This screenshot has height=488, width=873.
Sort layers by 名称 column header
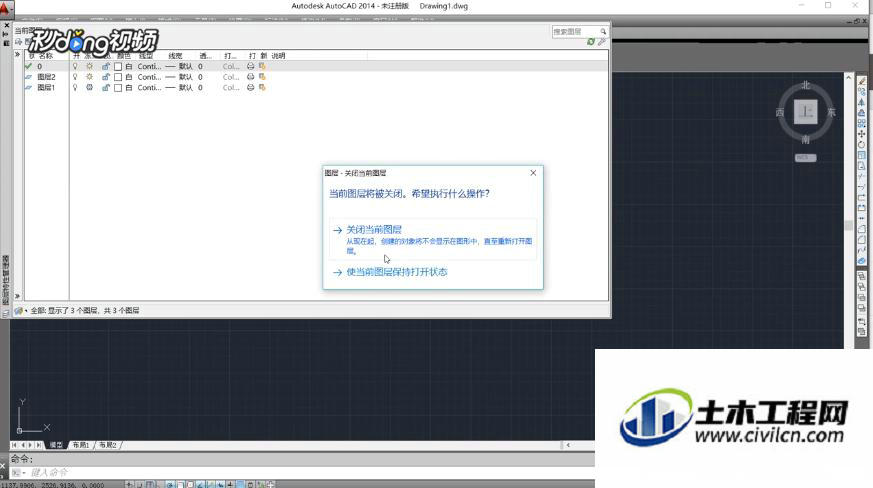click(45, 56)
